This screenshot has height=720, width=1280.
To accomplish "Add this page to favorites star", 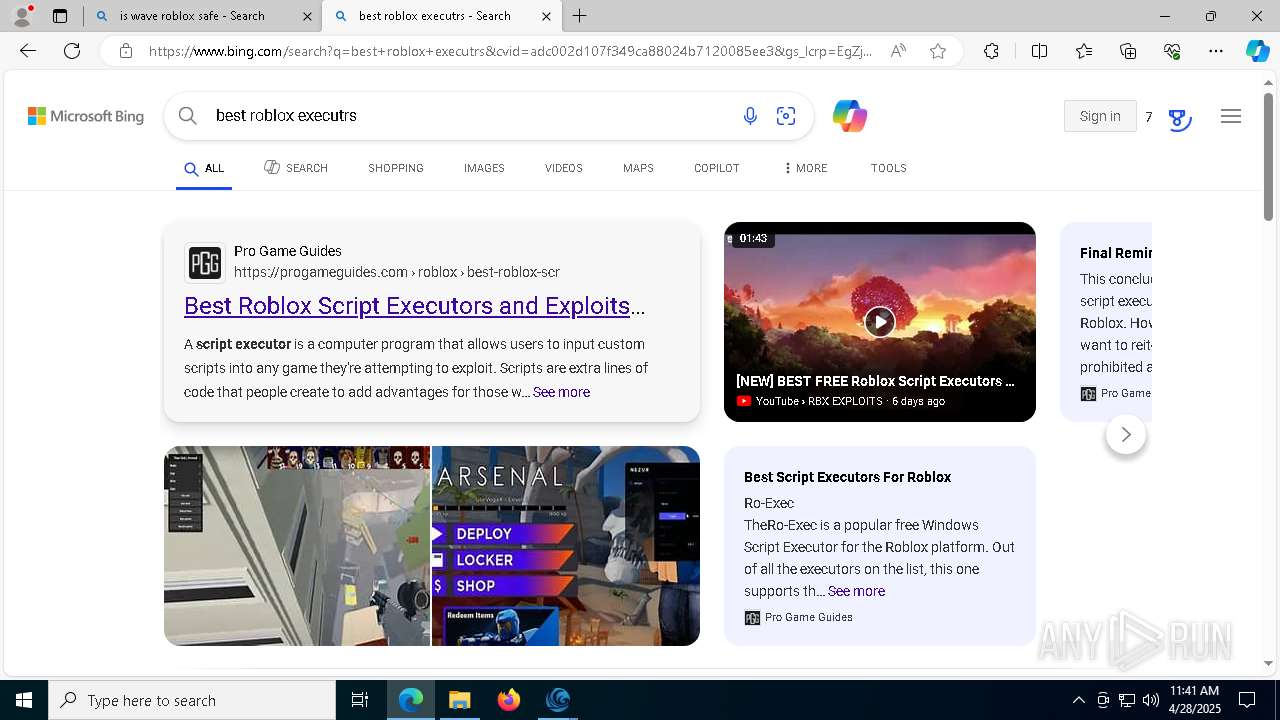I will click(x=938, y=51).
